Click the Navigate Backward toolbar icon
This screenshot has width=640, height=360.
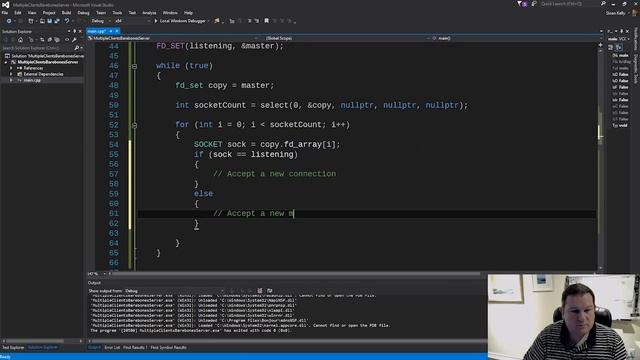tap(9, 21)
